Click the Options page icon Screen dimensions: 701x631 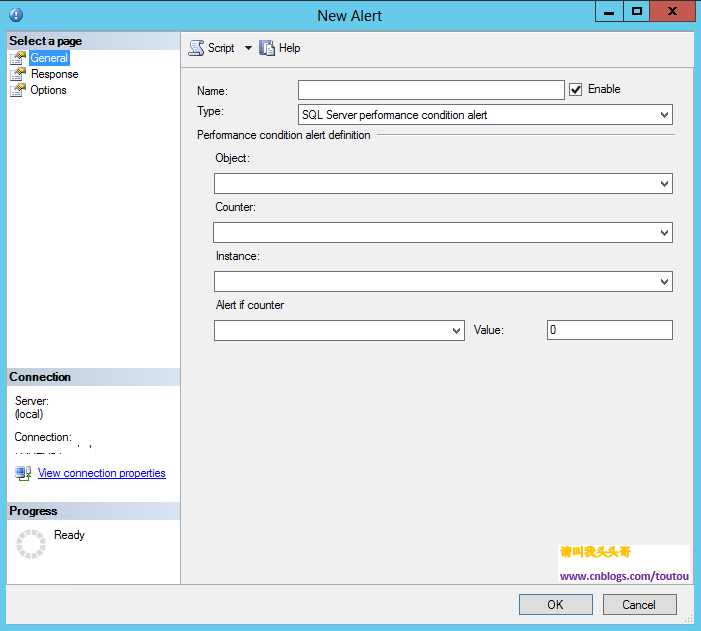pyautogui.click(x=18, y=90)
